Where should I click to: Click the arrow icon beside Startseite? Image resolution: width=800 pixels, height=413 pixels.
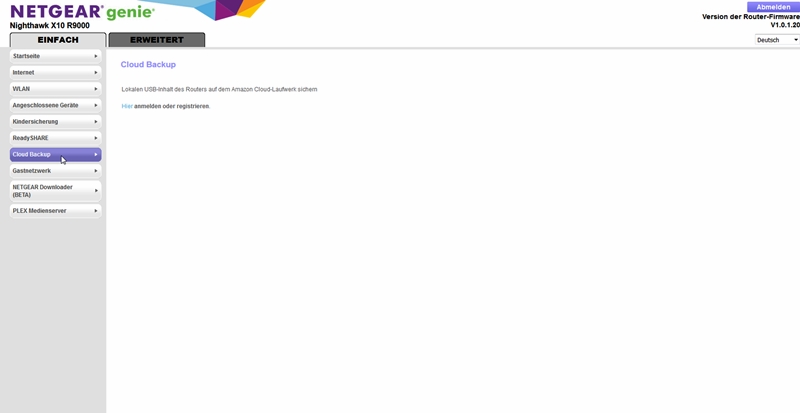(x=96, y=56)
